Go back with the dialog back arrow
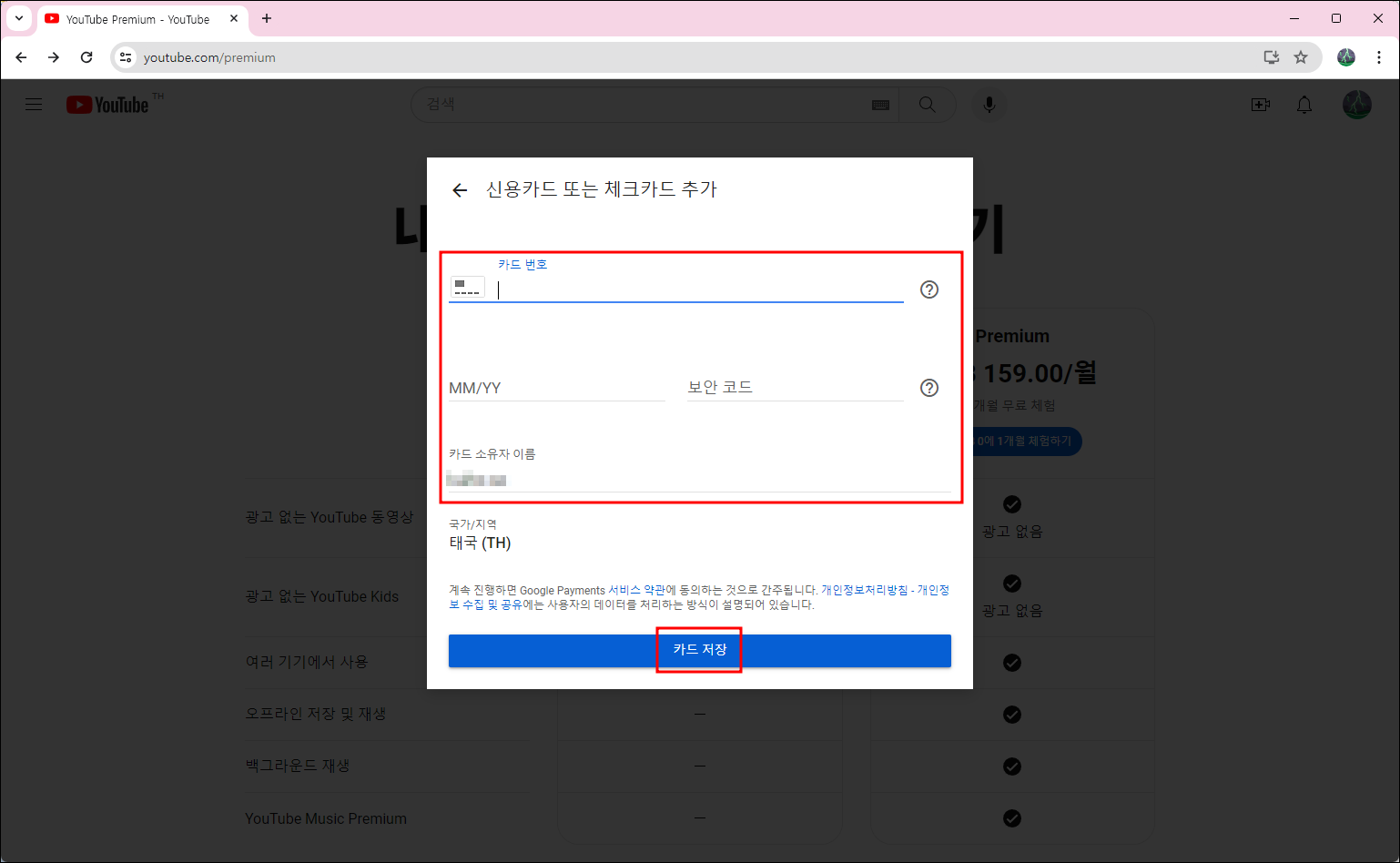 click(460, 190)
